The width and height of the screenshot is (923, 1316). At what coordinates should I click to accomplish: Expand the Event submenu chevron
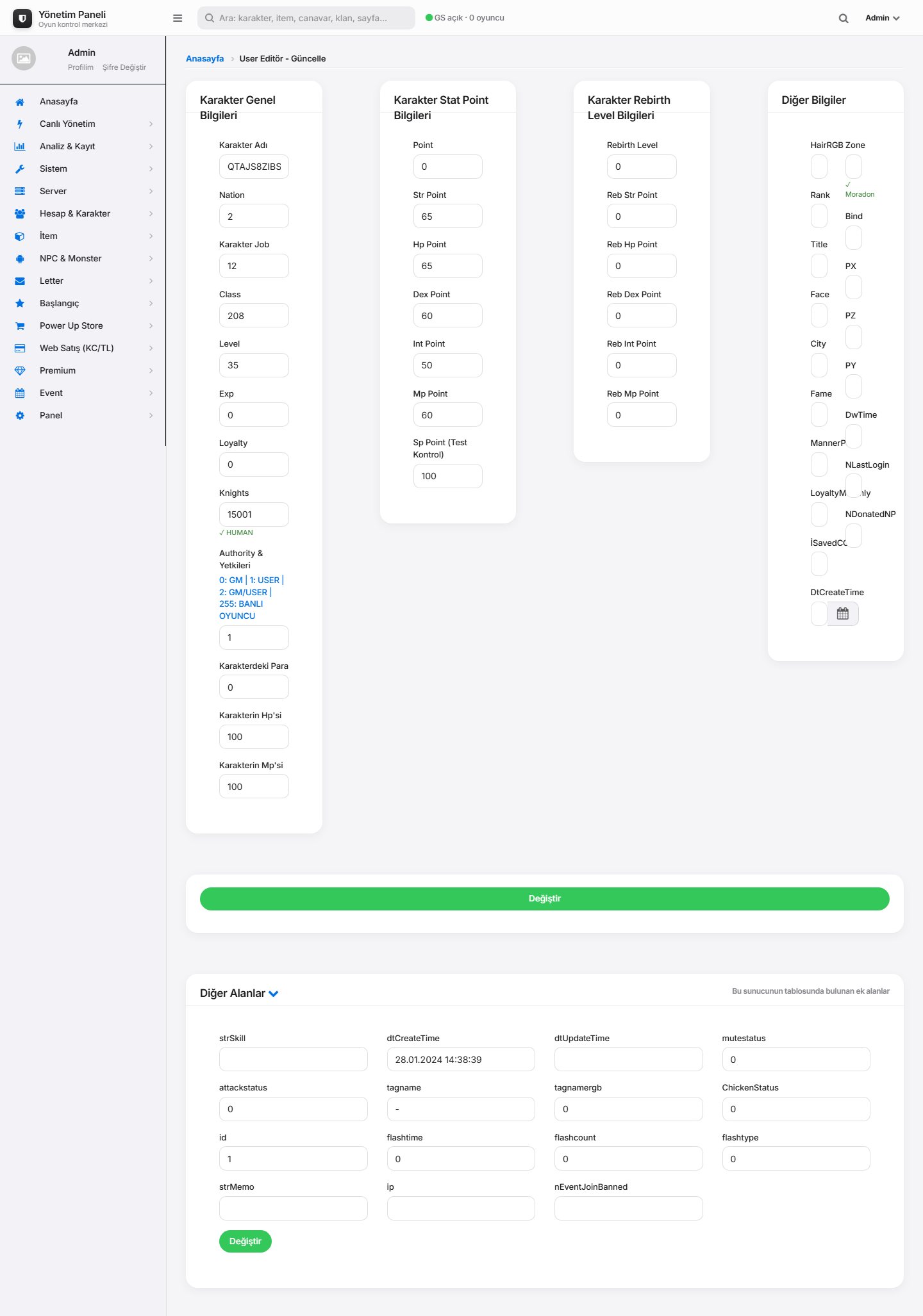[x=151, y=393]
